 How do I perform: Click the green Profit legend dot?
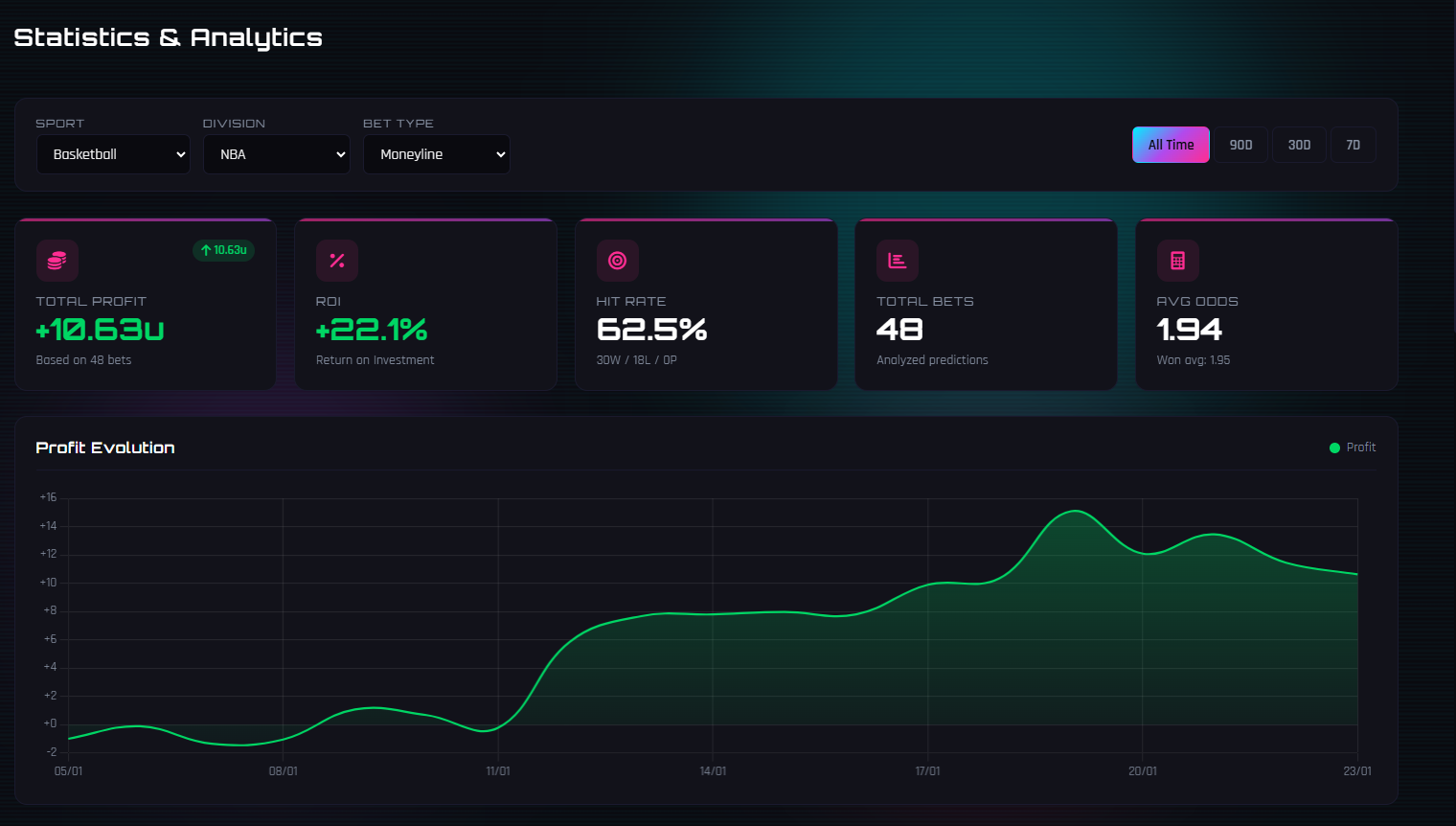pyautogui.click(x=1333, y=447)
